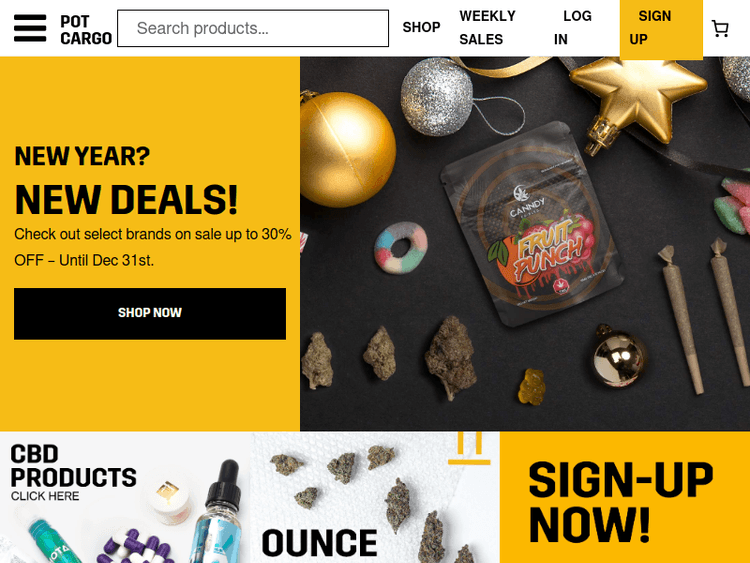
Task: Open the Ounce promotional banner
Action: click(x=375, y=497)
